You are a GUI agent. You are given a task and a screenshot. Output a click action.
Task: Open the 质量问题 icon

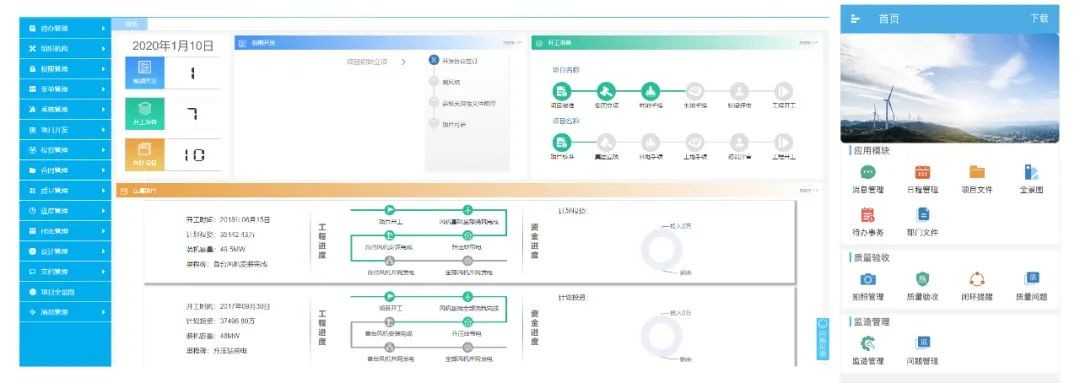(x=1031, y=279)
